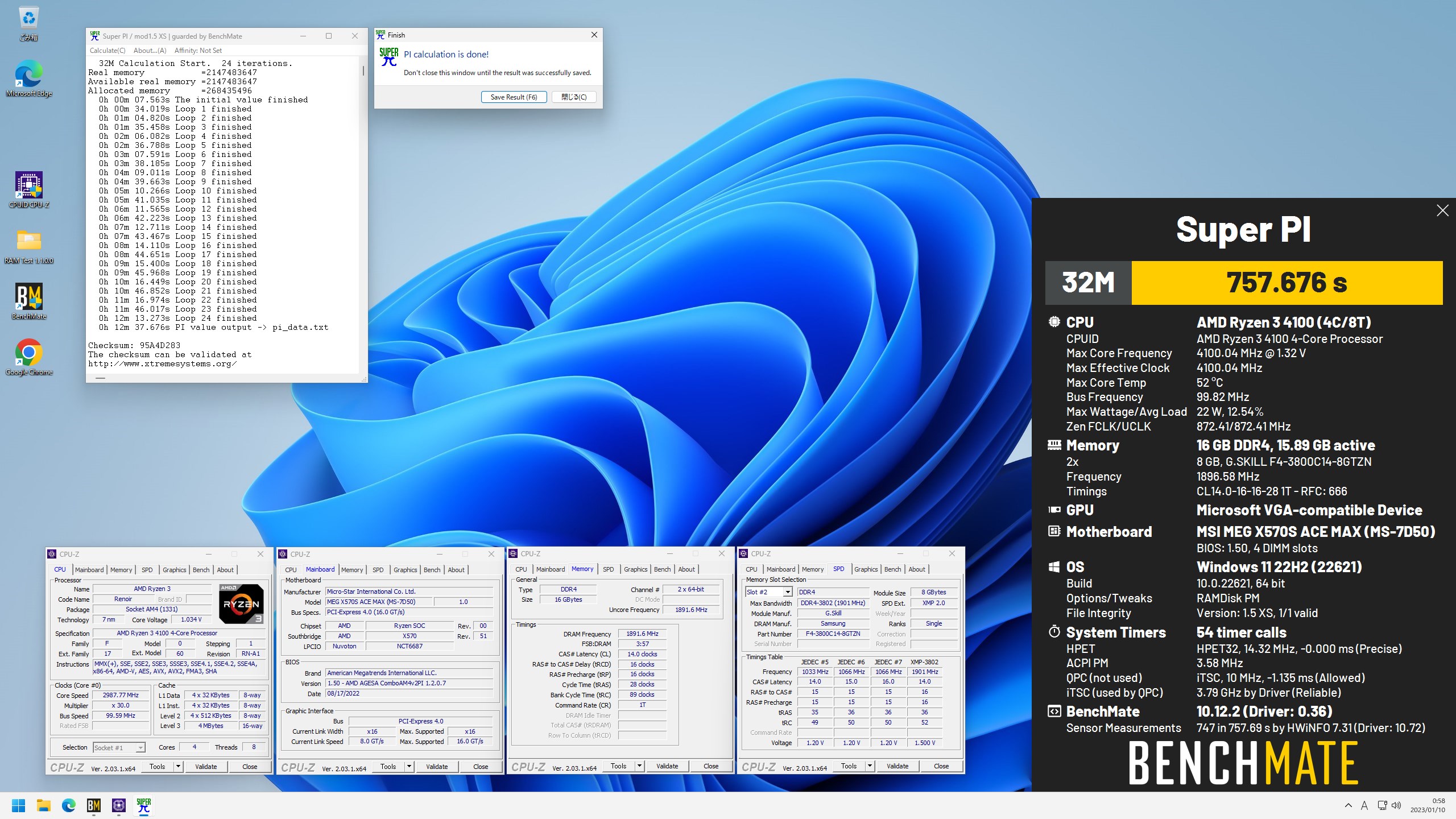Select About tab in Memory CPU-Z window

point(686,569)
